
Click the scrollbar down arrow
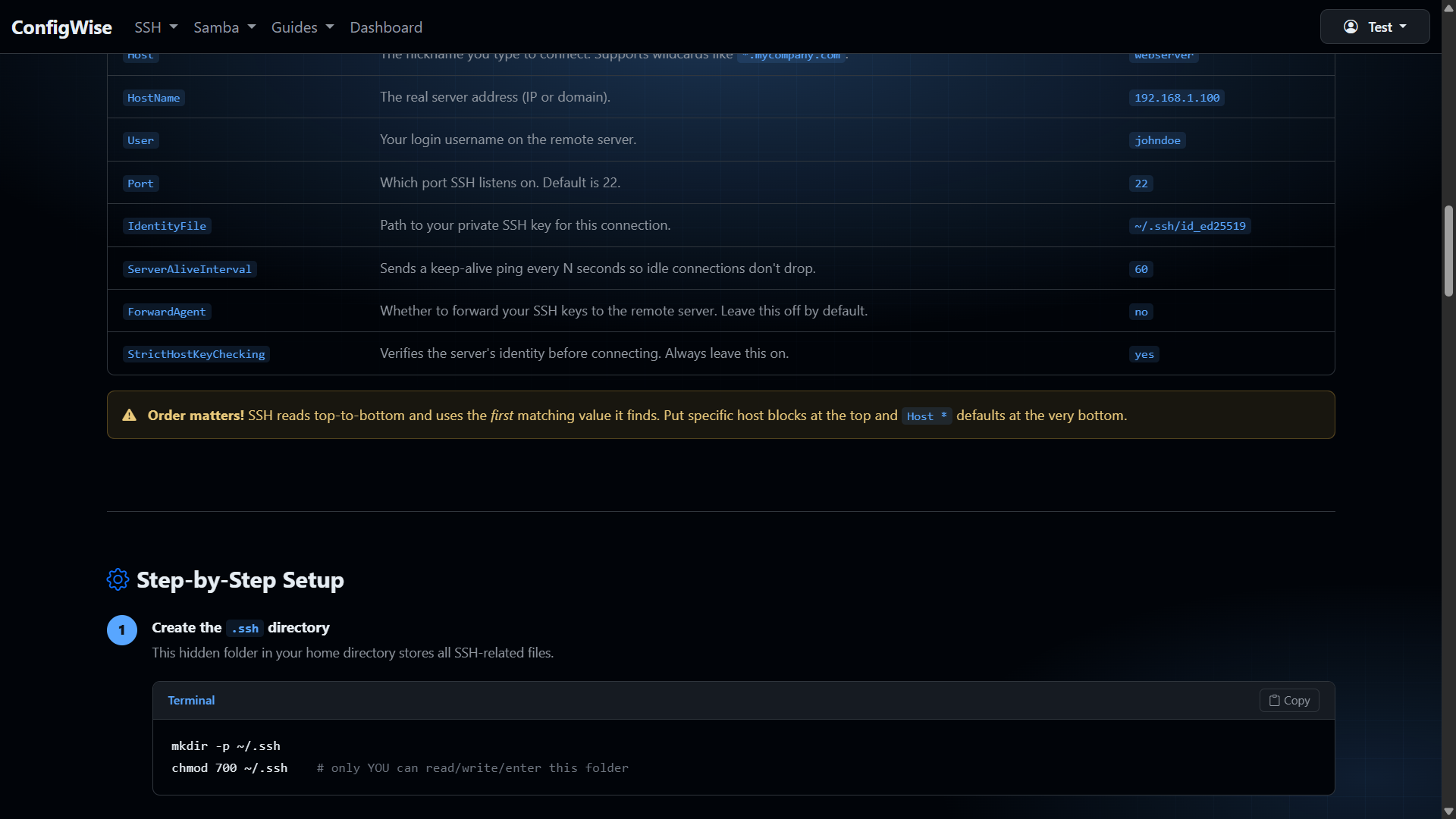1448,811
